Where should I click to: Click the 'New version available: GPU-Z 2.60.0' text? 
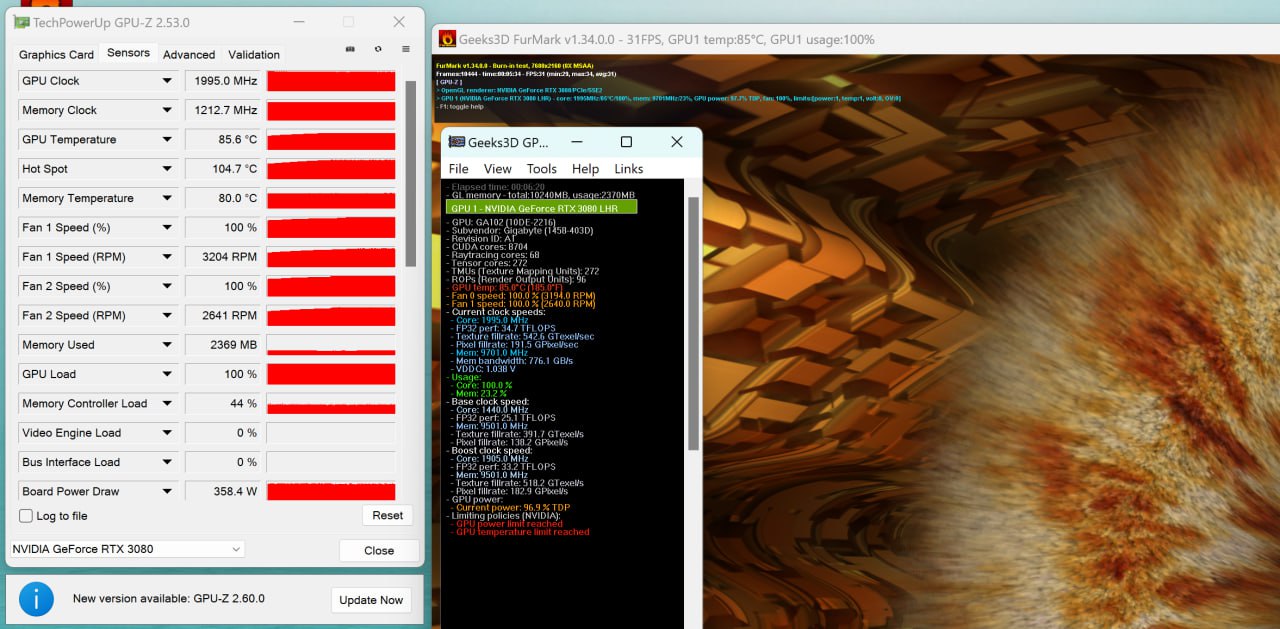click(x=168, y=599)
